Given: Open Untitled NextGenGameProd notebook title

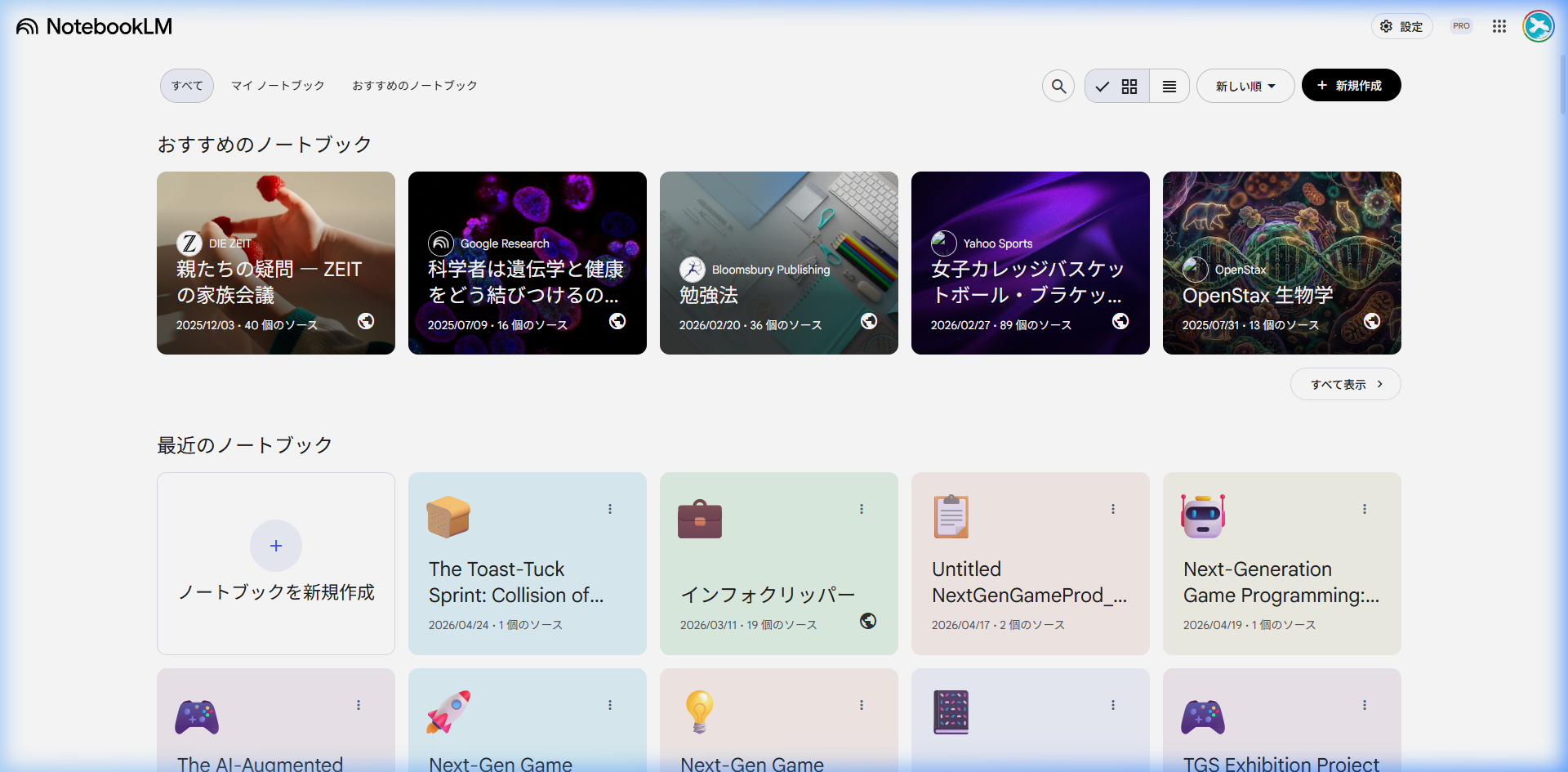Looking at the screenshot, I should [1029, 582].
